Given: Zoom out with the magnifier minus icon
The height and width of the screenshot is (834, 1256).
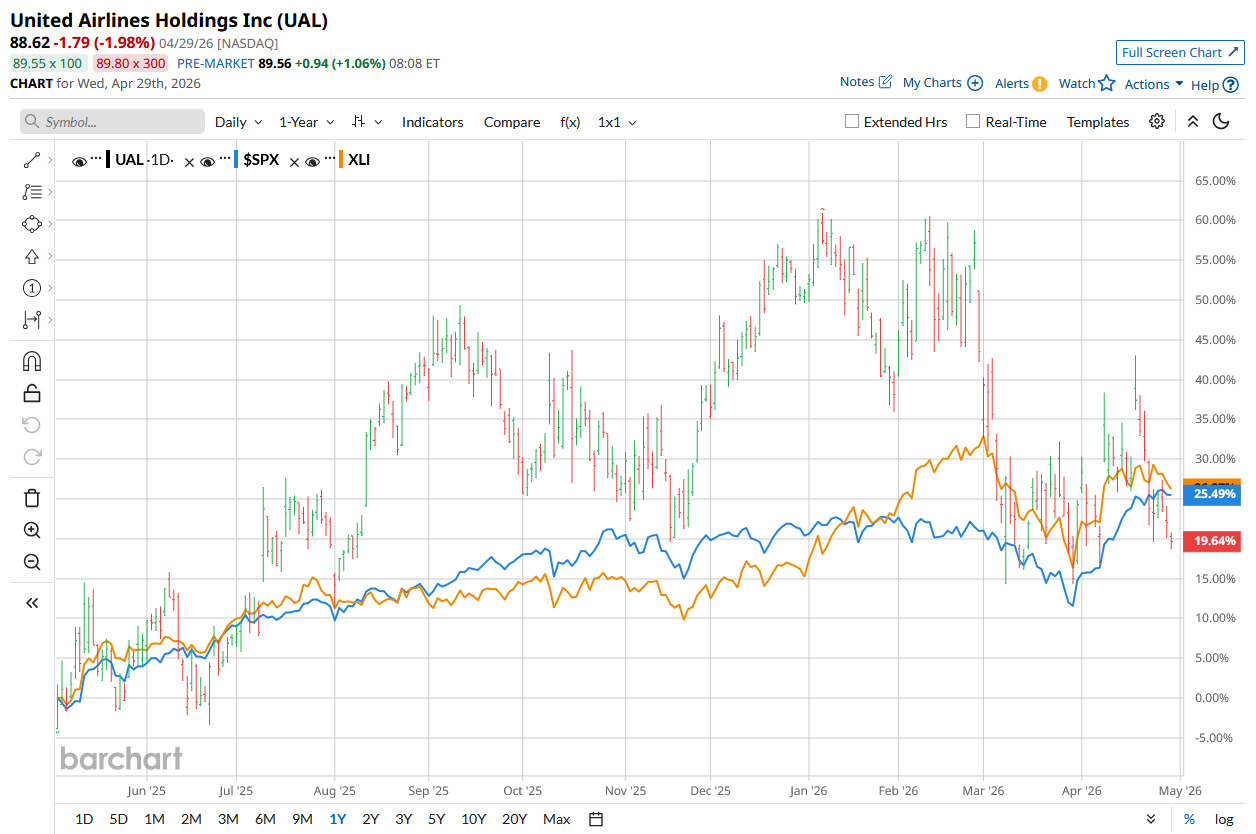Looking at the screenshot, I should click(31, 562).
